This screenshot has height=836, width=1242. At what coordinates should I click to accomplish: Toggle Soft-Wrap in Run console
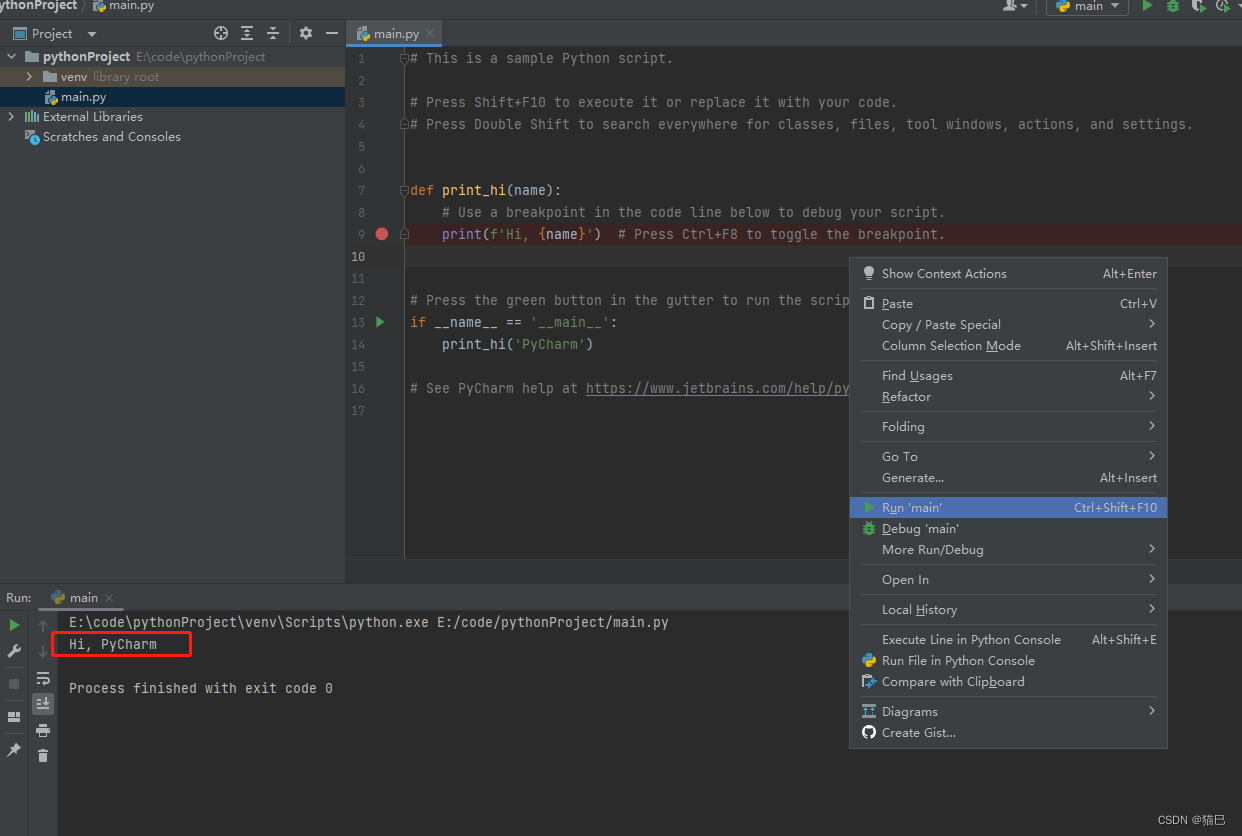click(43, 678)
